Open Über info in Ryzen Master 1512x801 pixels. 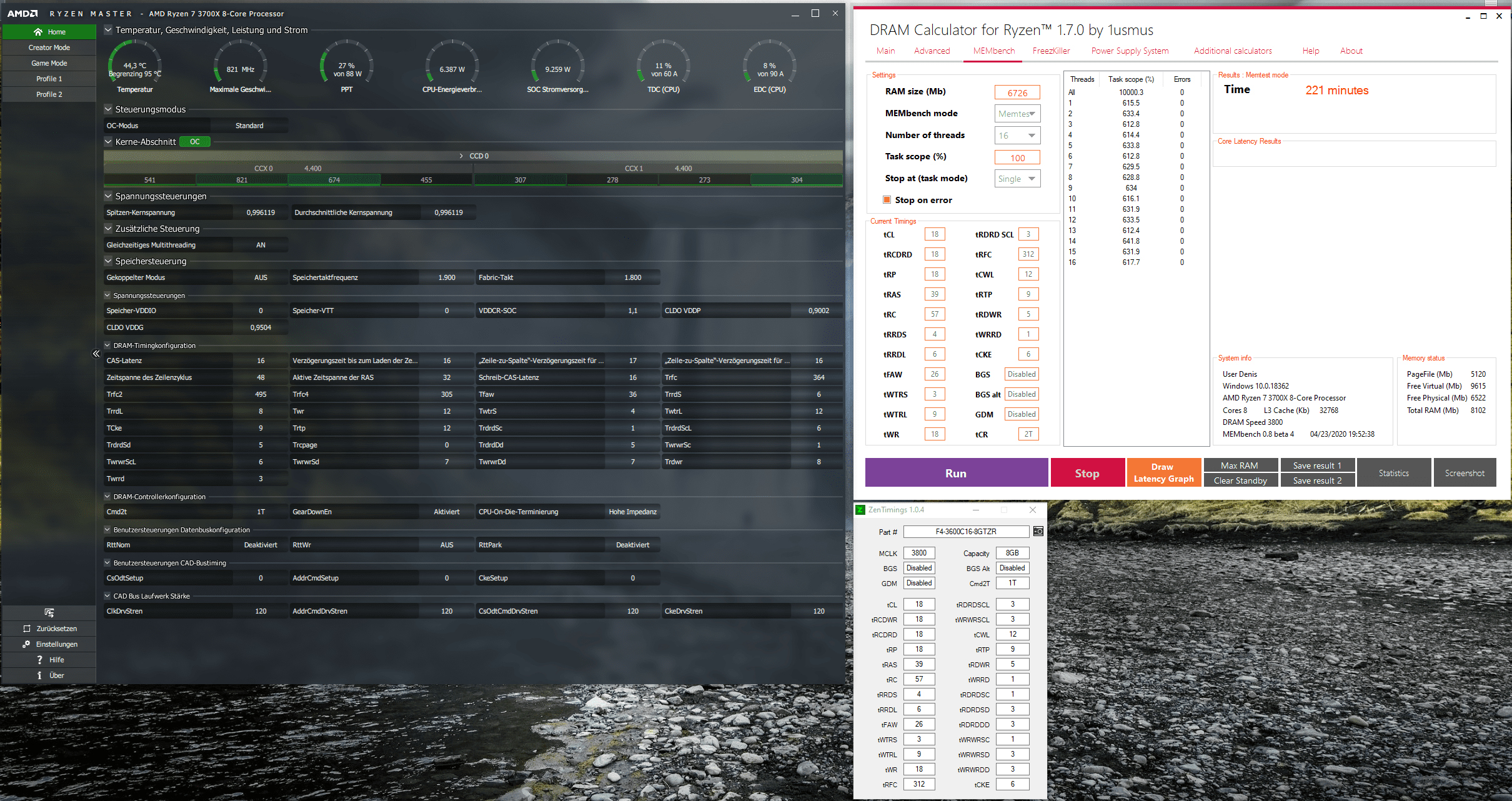tap(49, 675)
